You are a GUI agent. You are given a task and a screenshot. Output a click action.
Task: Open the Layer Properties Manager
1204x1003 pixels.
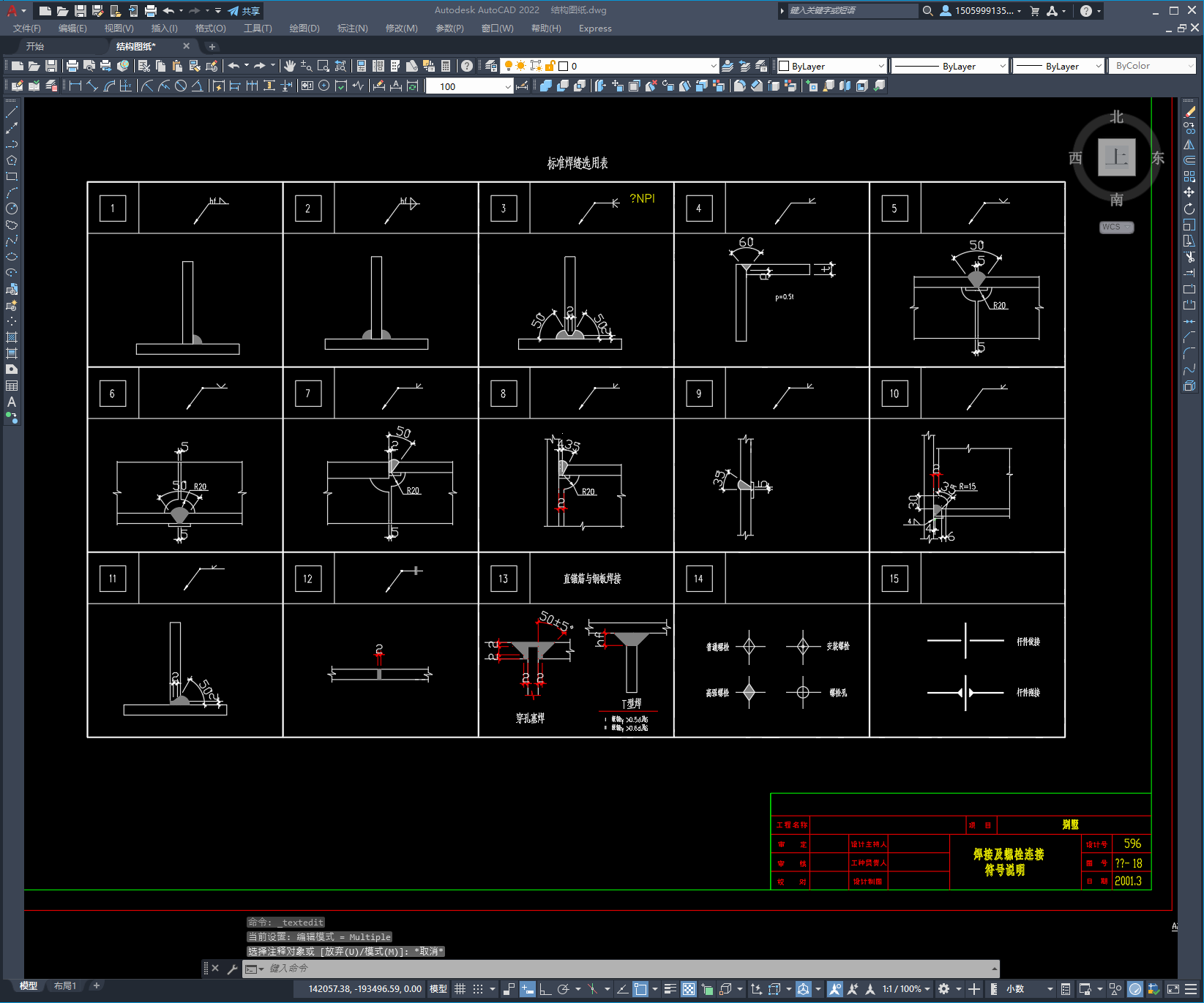490,66
